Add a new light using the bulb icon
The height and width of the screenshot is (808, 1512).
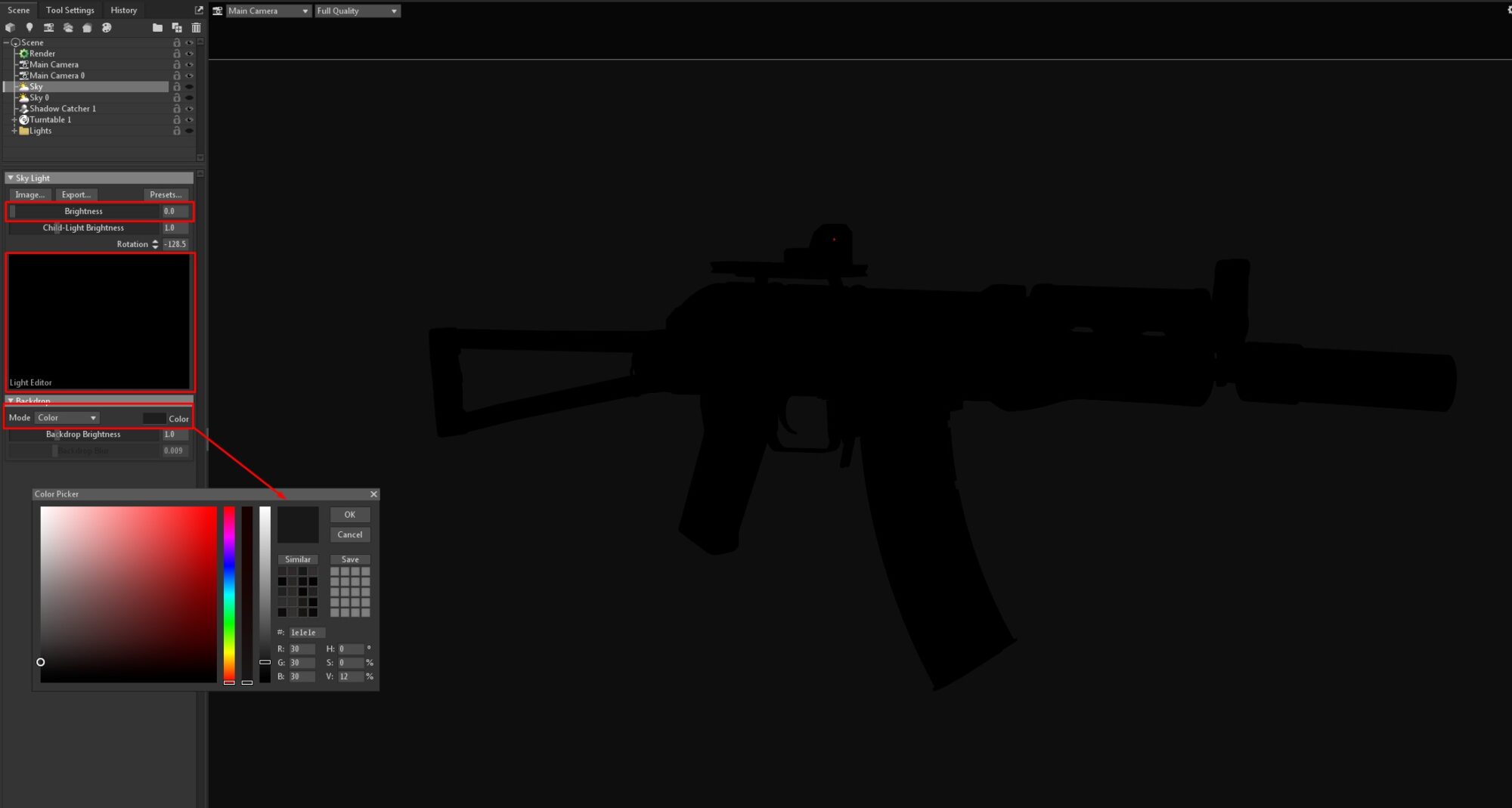tap(29, 28)
